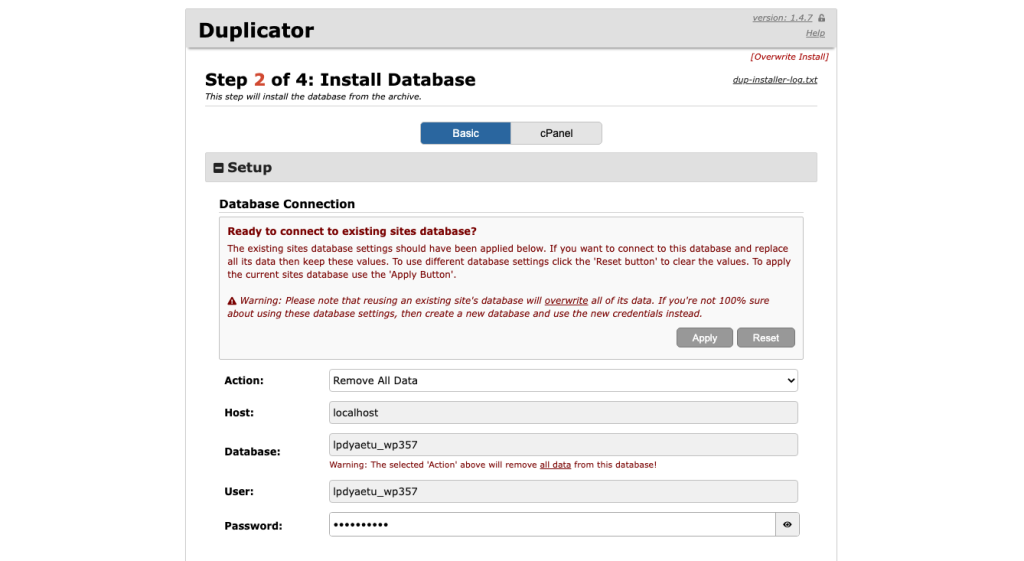
Task: Focus the Database name input field
Action: (563, 445)
